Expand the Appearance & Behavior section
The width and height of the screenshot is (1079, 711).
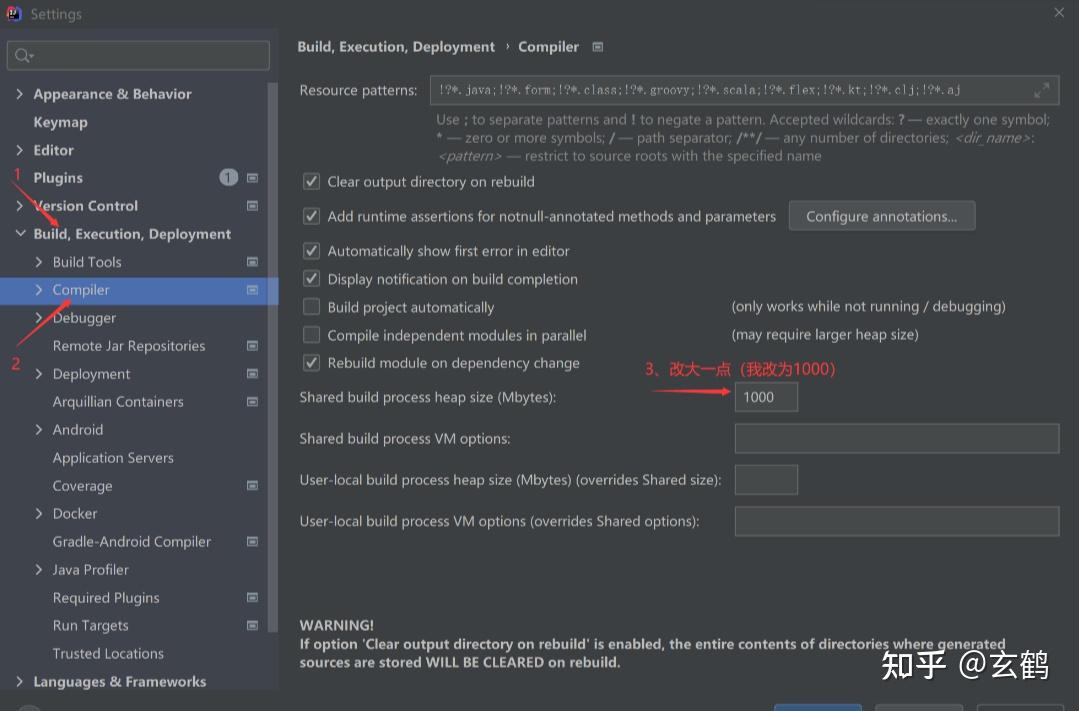[20, 94]
